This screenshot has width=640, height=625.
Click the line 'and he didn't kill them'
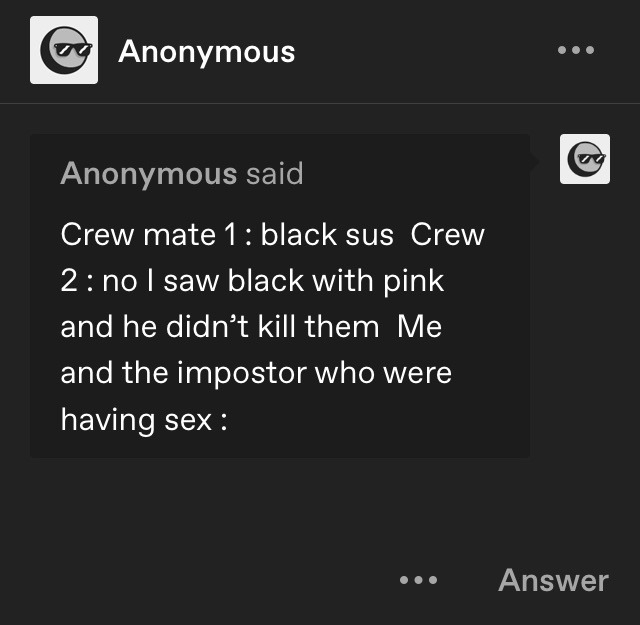pyautogui.click(x=220, y=327)
